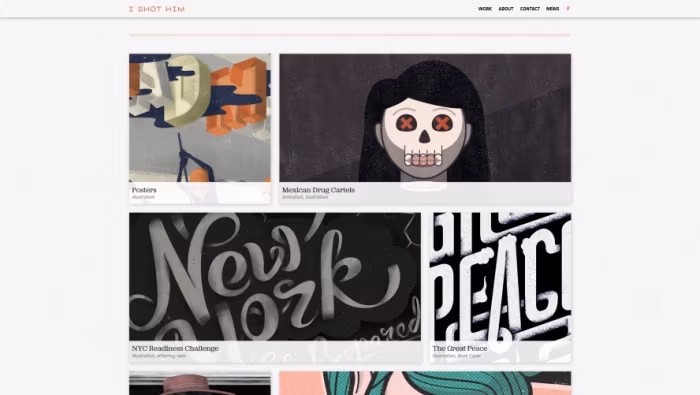Click the category text under Mexican Drug Cartels
The image size is (700, 395).
coord(305,197)
